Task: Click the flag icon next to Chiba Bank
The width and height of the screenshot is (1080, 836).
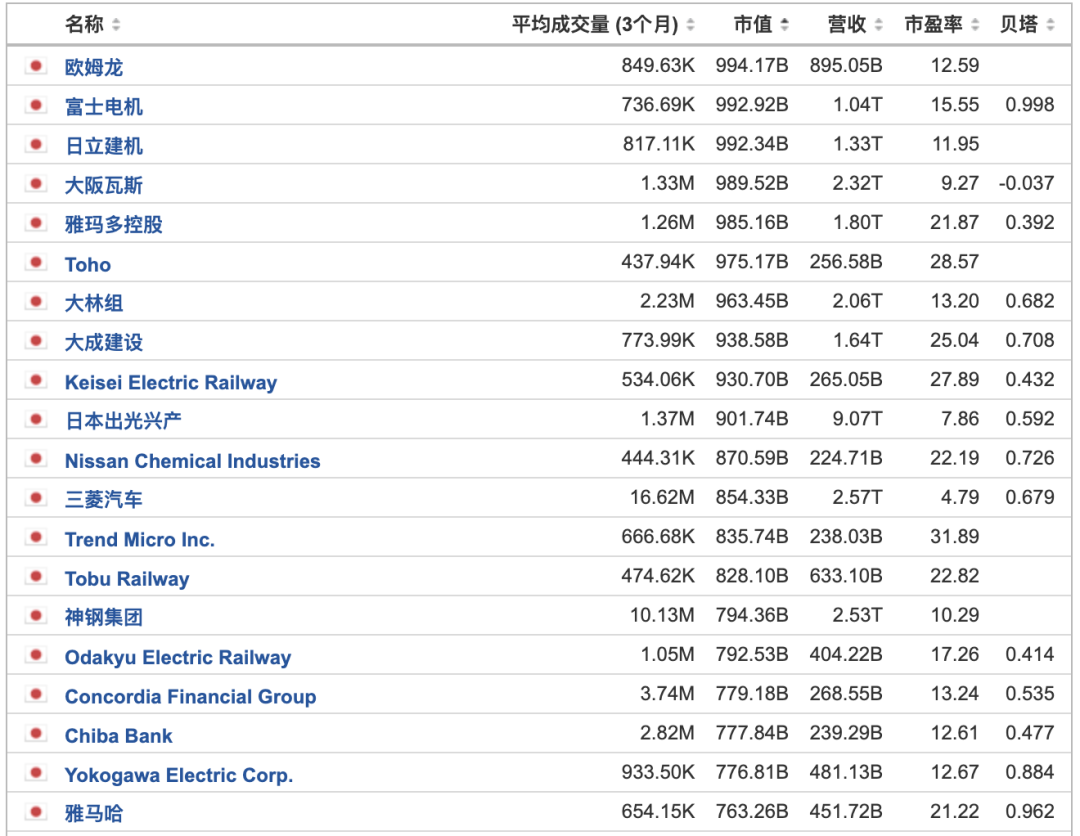Action: 36,733
